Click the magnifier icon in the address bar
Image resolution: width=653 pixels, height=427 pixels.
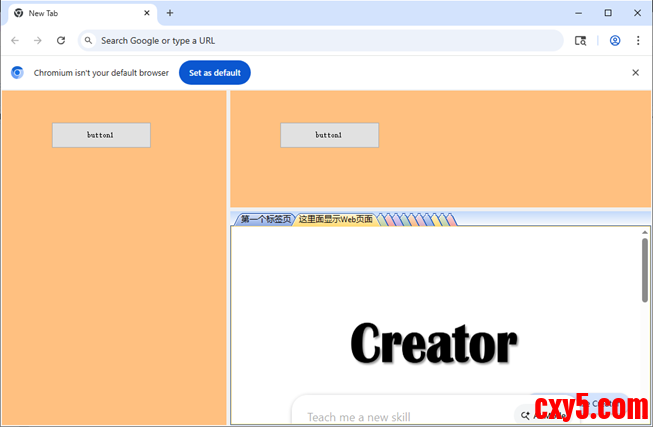88,40
